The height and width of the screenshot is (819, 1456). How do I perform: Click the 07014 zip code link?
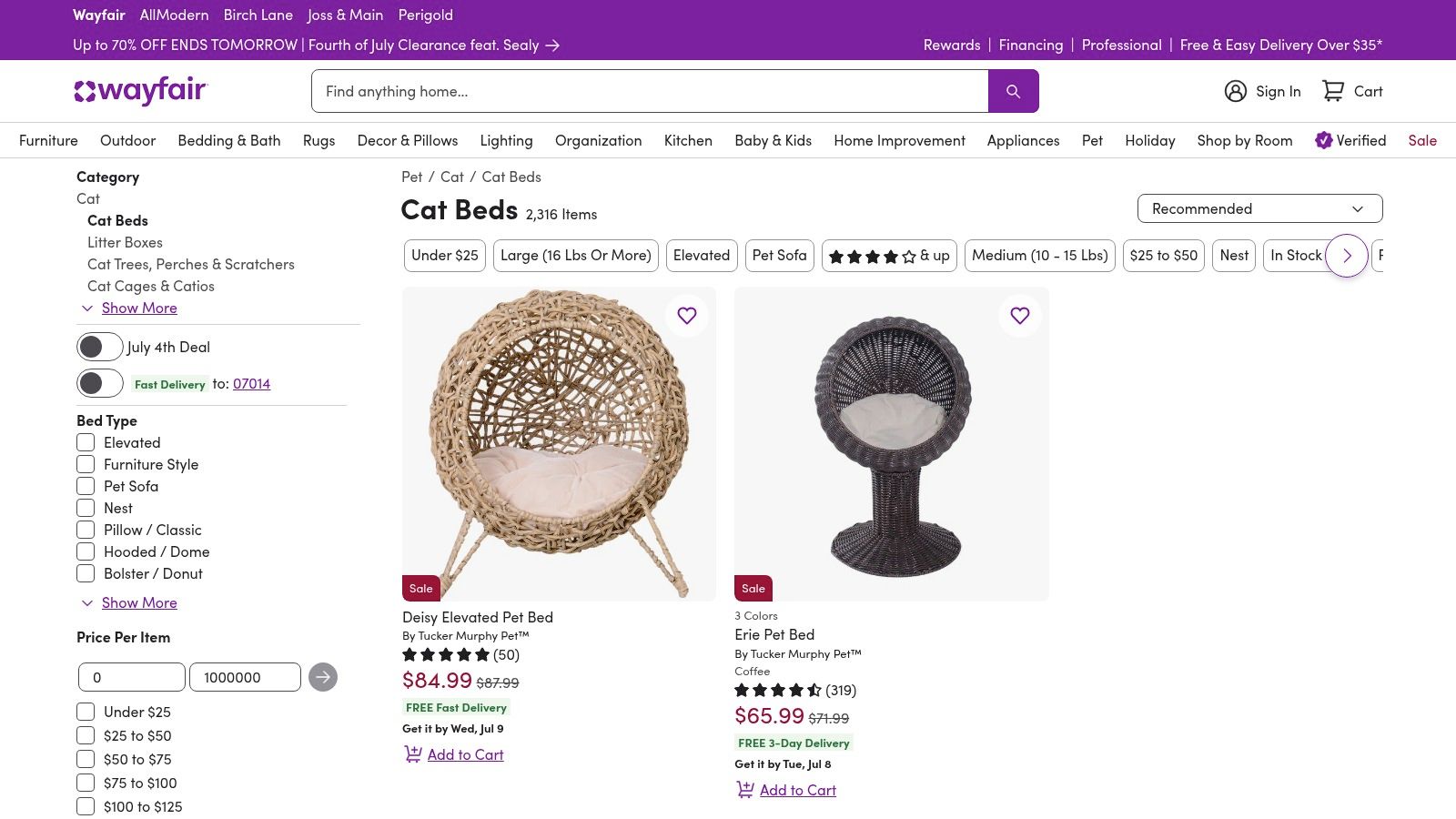(x=251, y=383)
